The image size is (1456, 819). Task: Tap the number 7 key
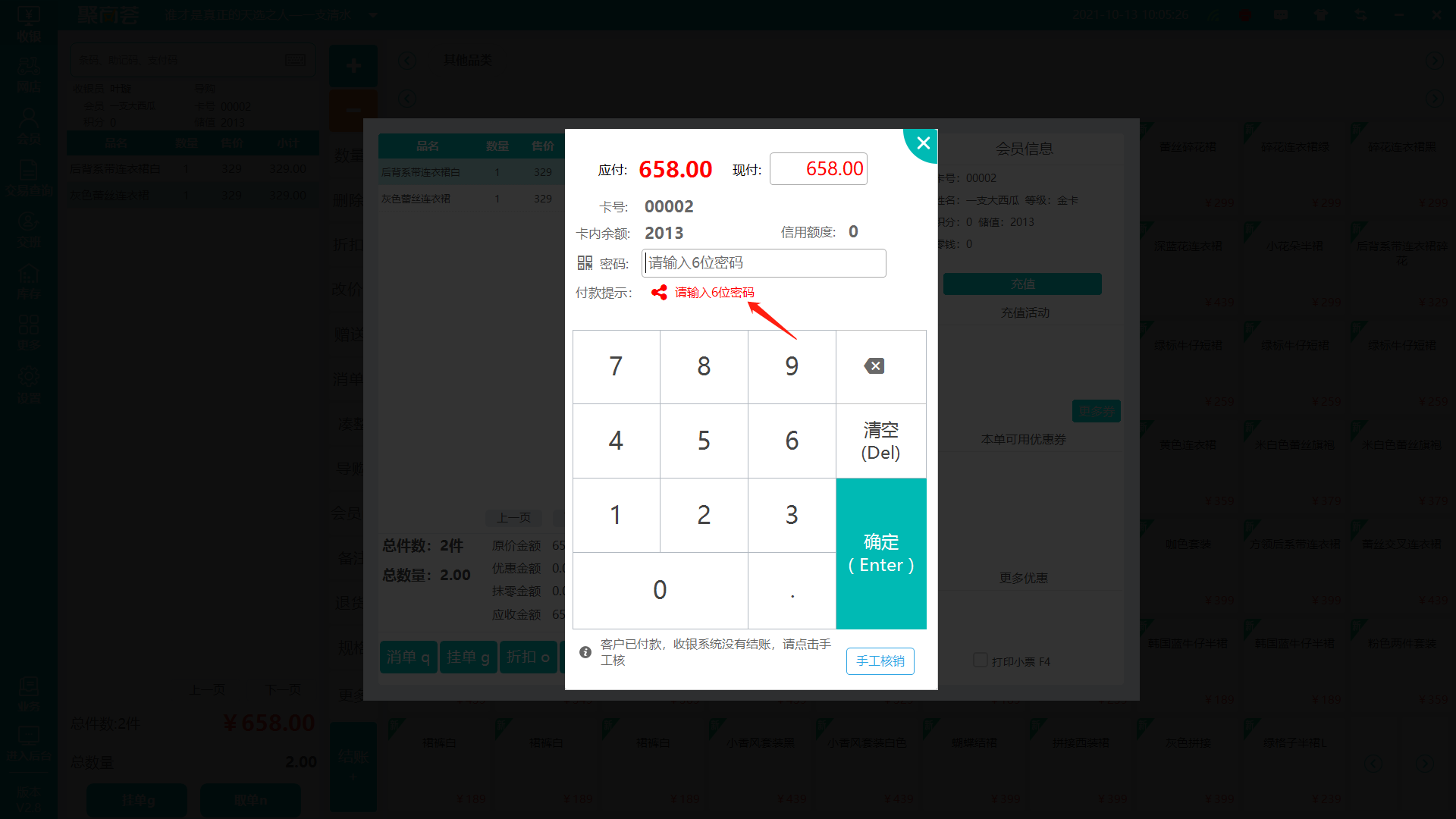point(616,366)
